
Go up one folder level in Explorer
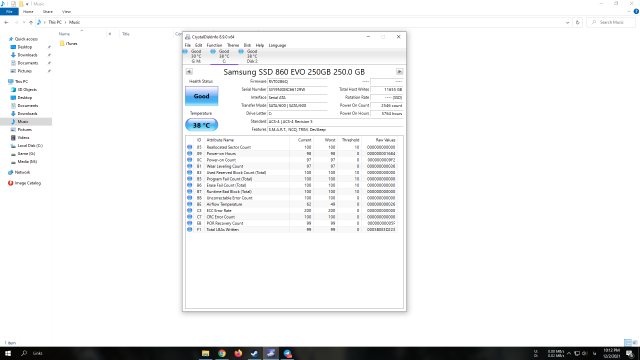pyautogui.click(x=31, y=22)
